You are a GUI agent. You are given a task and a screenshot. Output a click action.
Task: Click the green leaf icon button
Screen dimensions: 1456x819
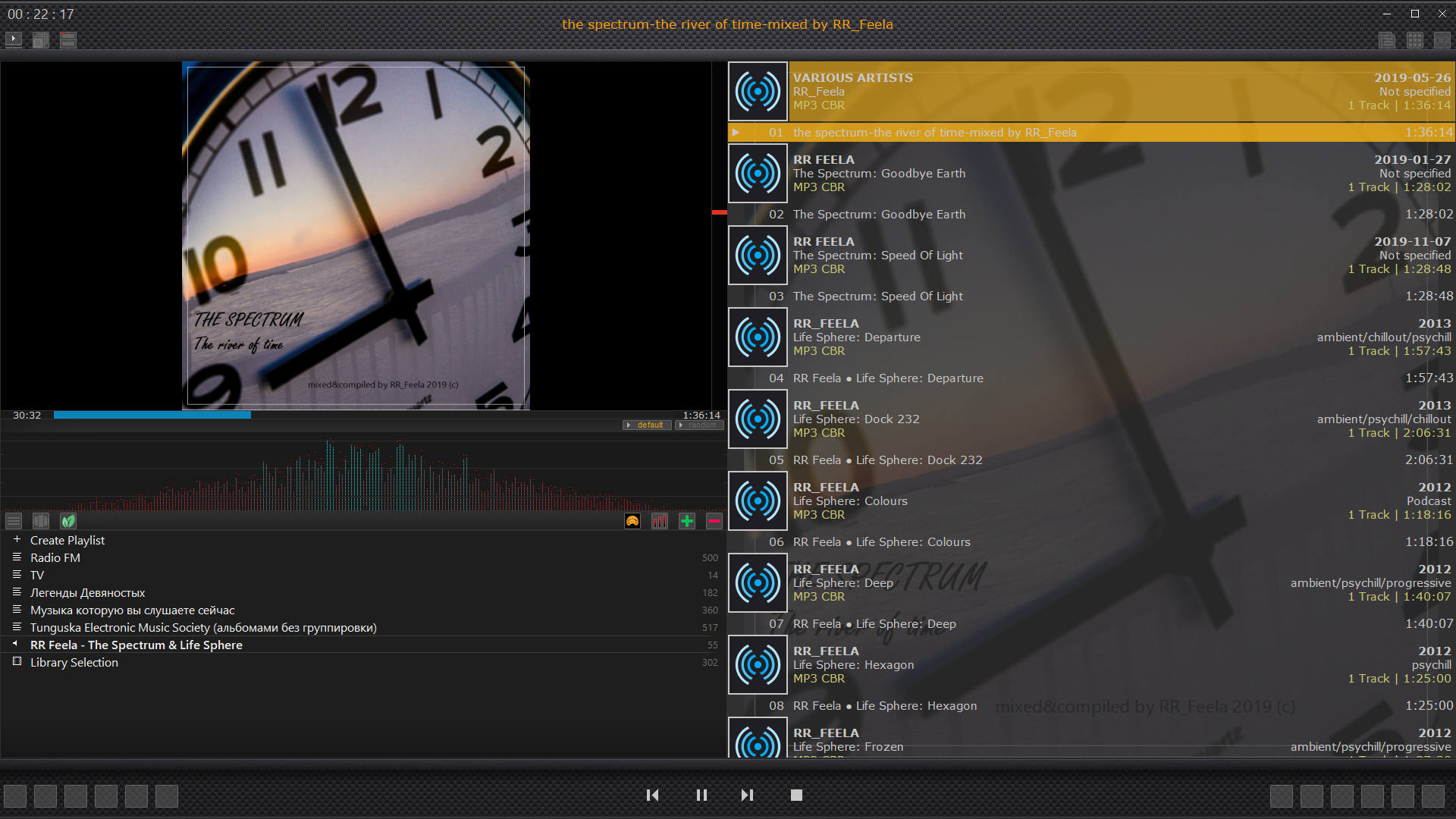click(x=68, y=521)
